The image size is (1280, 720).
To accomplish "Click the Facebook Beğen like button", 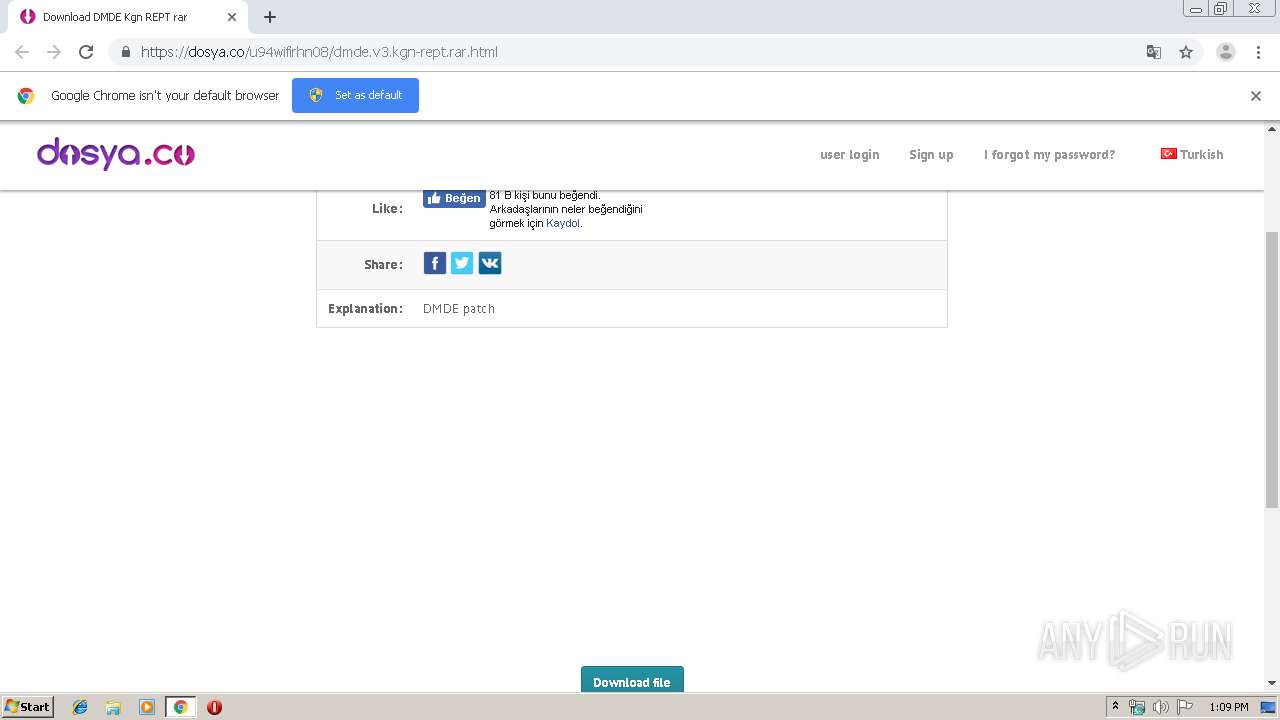I will pyautogui.click(x=454, y=198).
